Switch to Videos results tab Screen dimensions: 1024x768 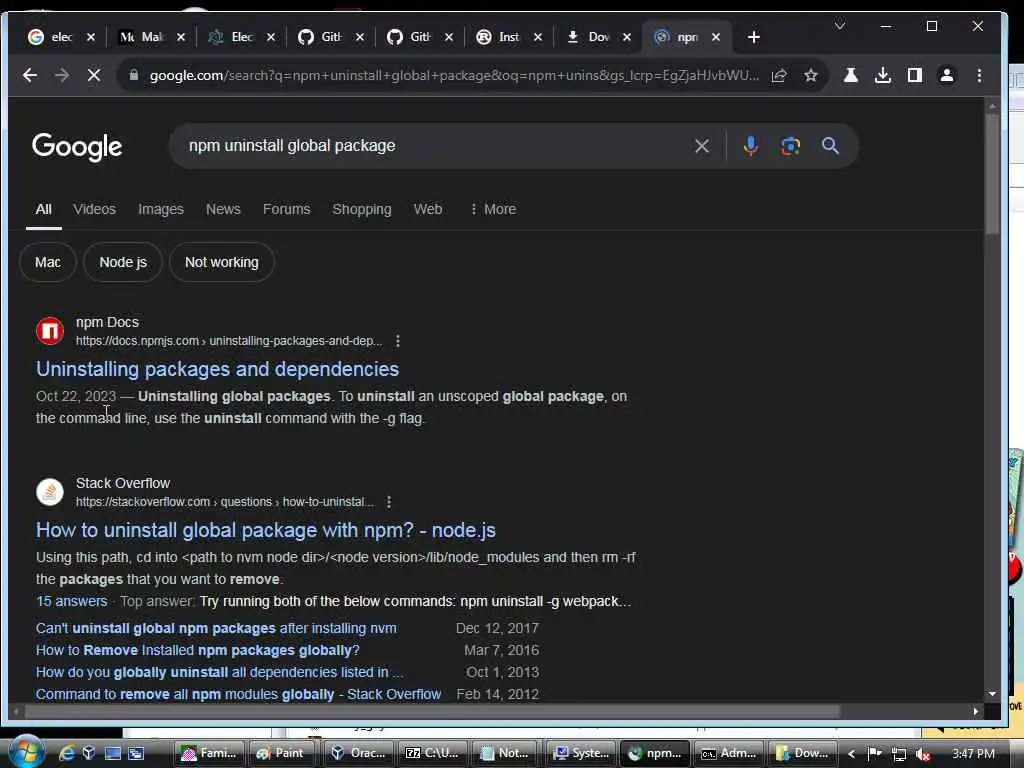click(94, 209)
